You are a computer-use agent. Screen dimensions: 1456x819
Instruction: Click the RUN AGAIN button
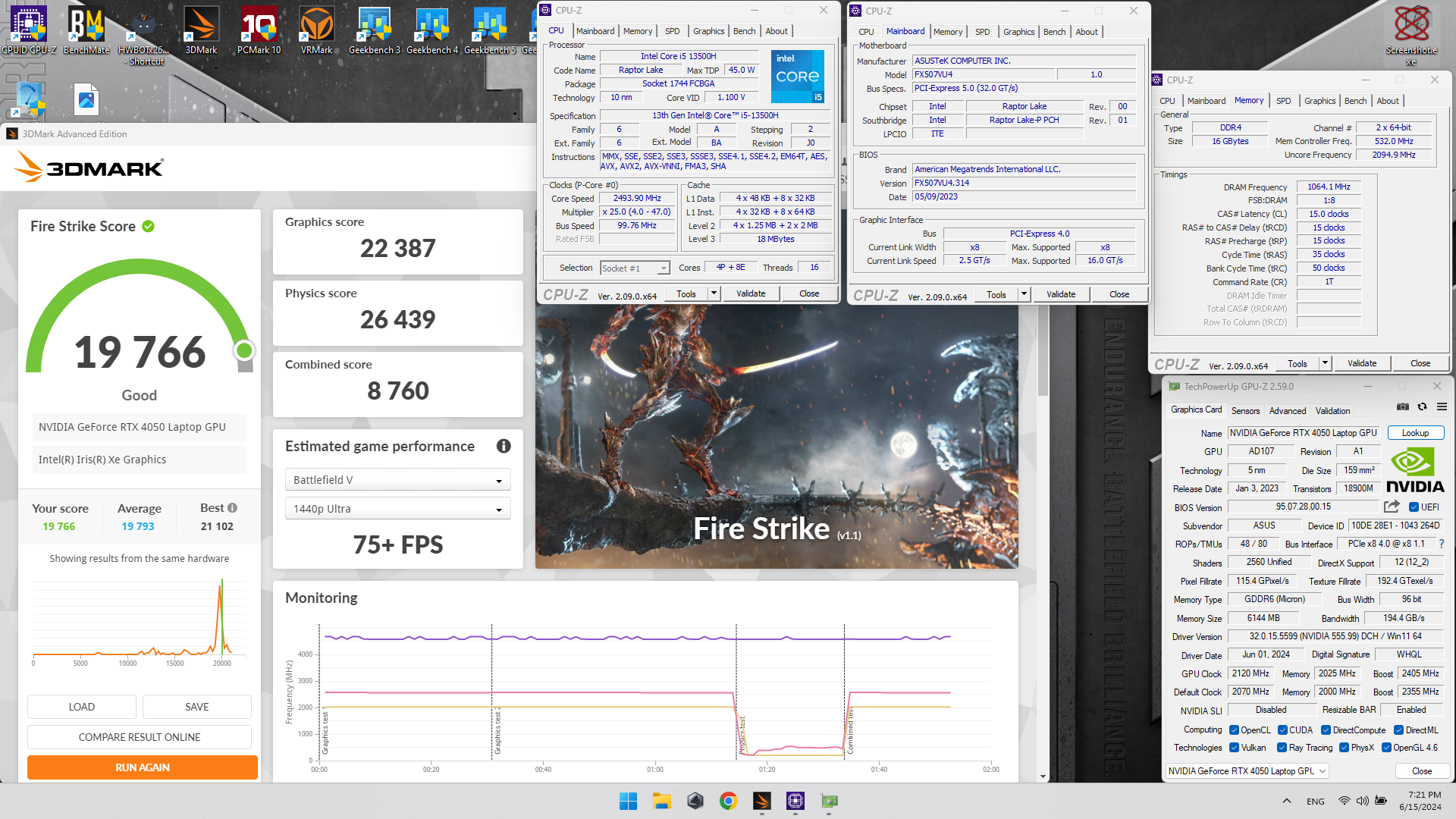tap(143, 767)
